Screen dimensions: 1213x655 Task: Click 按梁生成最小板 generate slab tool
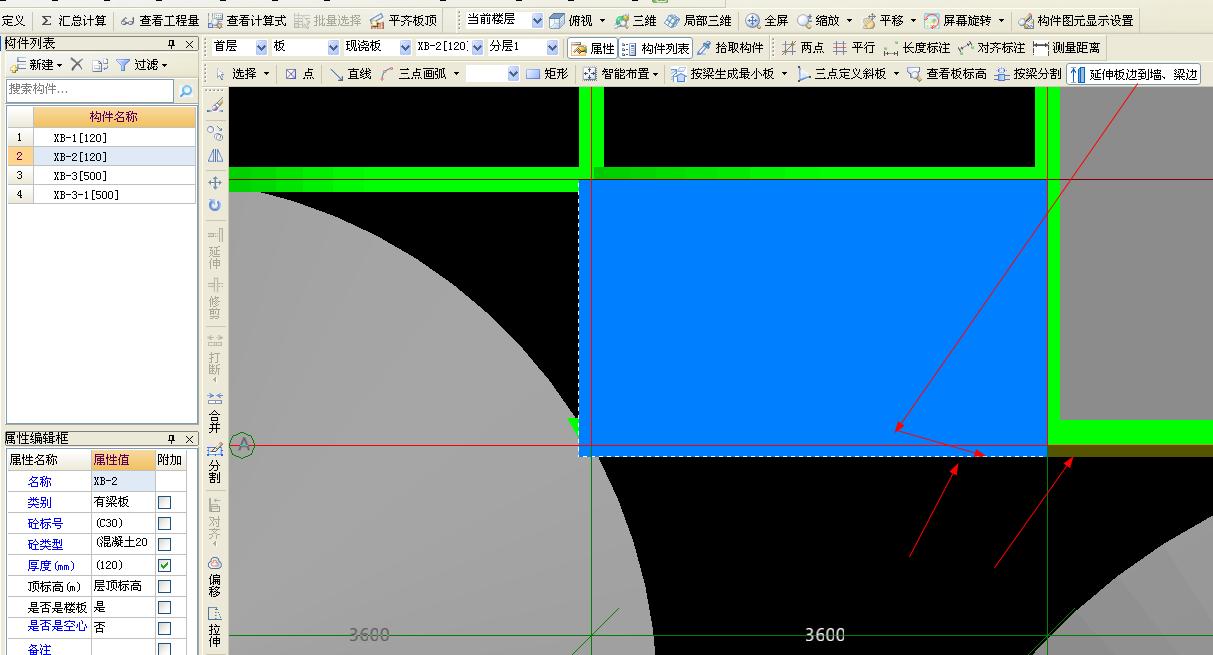click(723, 74)
